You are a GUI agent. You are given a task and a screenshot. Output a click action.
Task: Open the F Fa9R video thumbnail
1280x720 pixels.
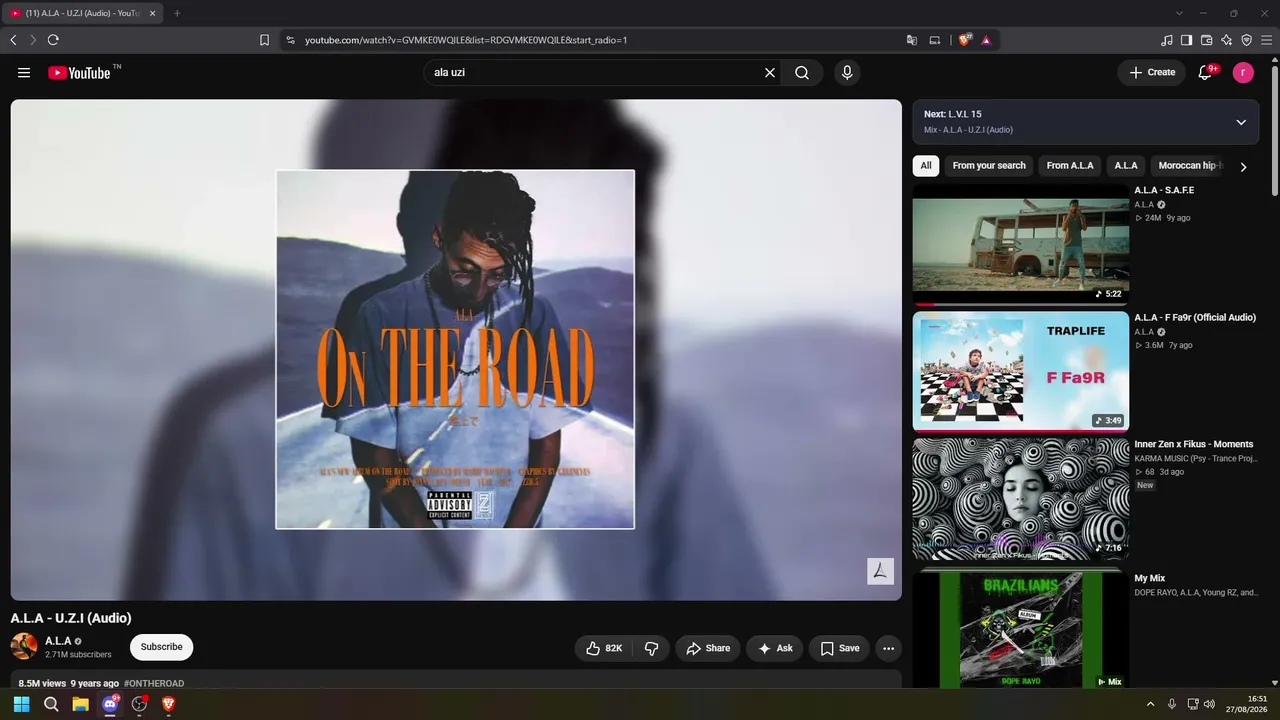point(1021,371)
